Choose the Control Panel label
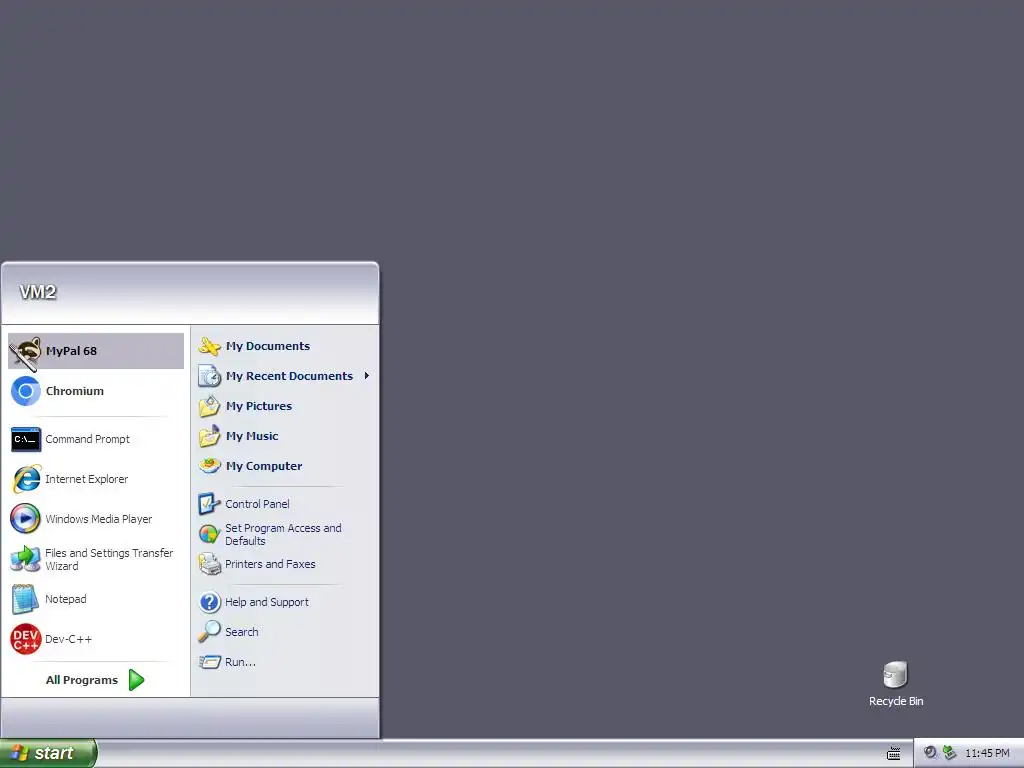Image resolution: width=1024 pixels, height=768 pixels. click(x=257, y=504)
